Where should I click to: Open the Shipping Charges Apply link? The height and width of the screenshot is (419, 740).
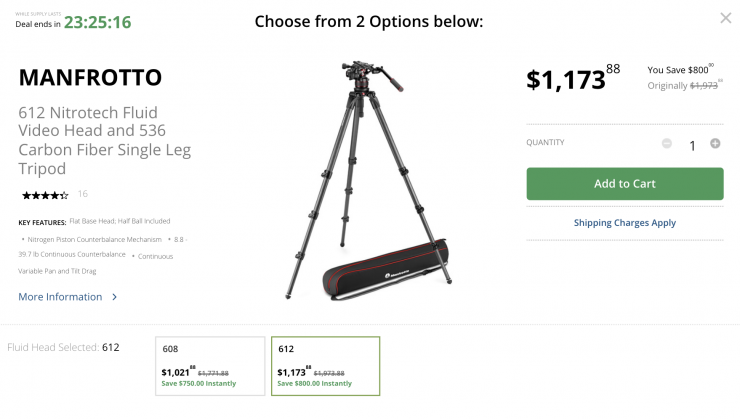click(624, 223)
